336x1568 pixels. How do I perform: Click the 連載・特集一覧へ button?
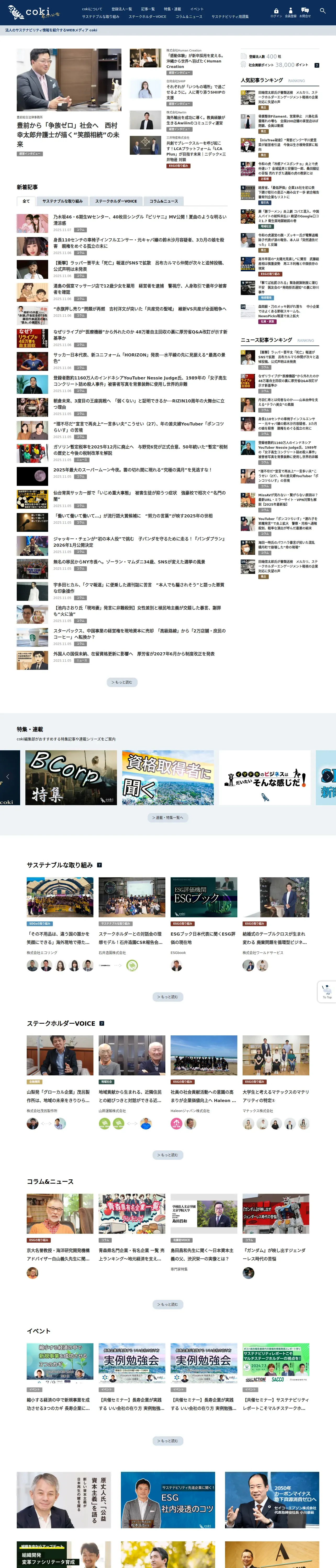tap(168, 817)
